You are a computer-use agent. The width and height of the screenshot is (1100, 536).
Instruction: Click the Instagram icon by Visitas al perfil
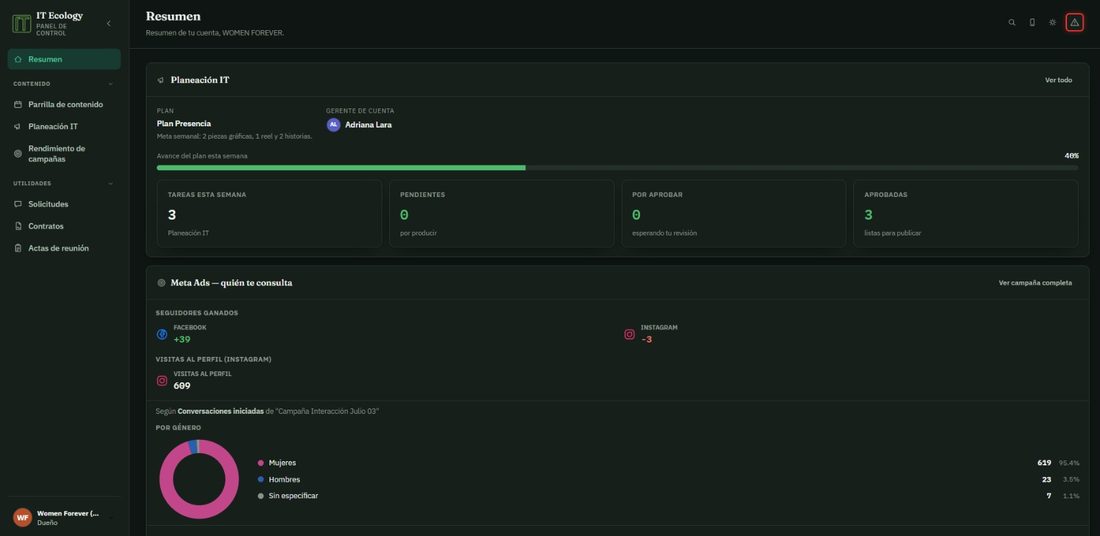point(162,381)
